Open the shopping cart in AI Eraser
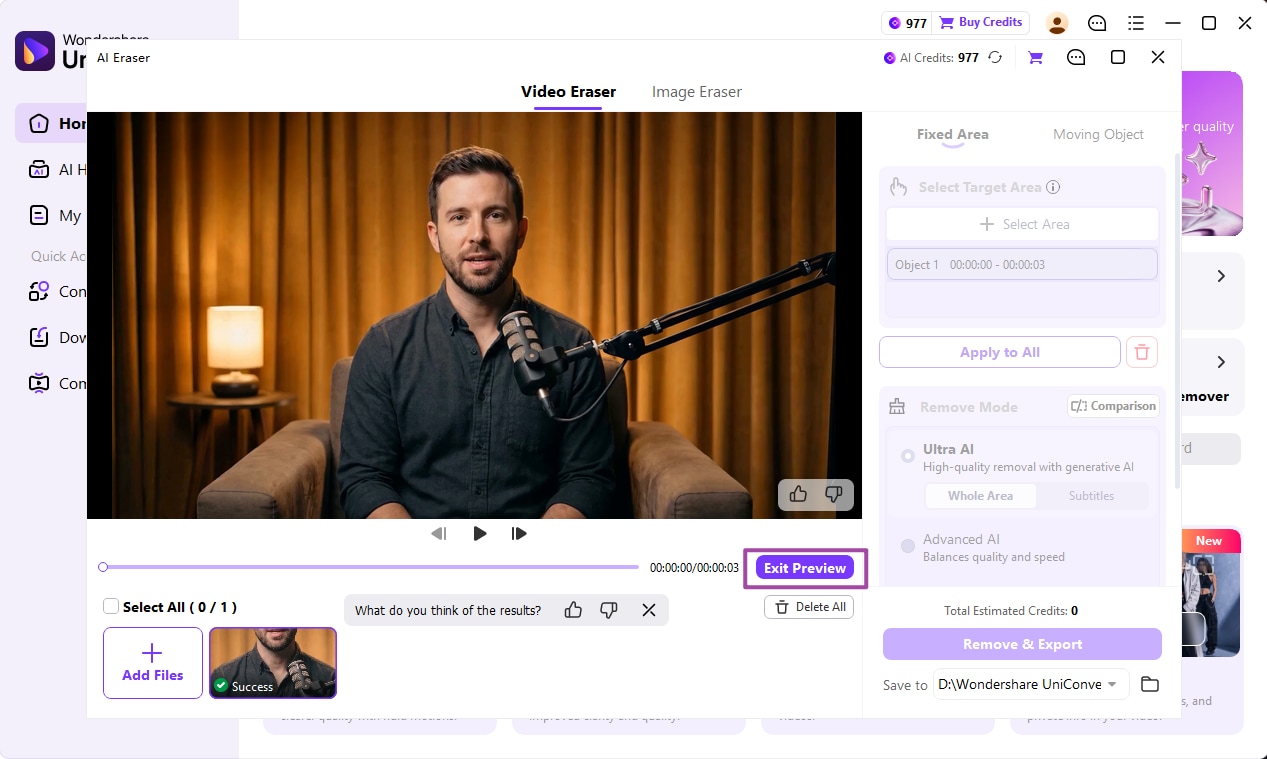1267x759 pixels. 1035,58
